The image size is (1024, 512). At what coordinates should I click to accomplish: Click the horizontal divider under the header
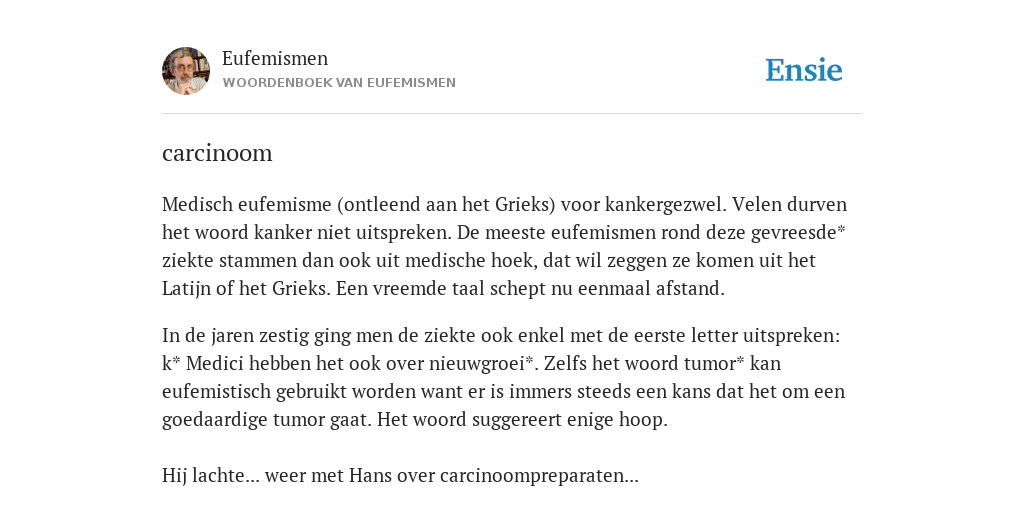pos(512,114)
